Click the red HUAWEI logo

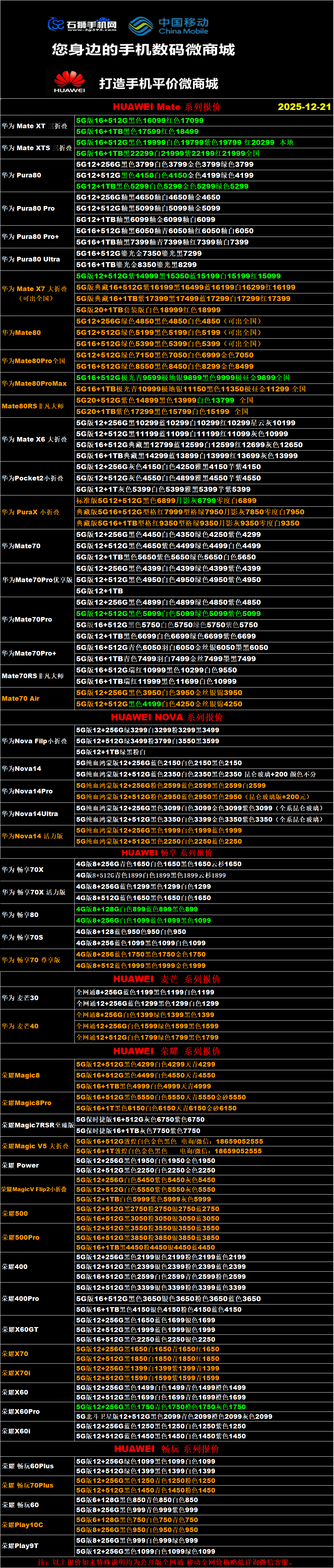69,82
